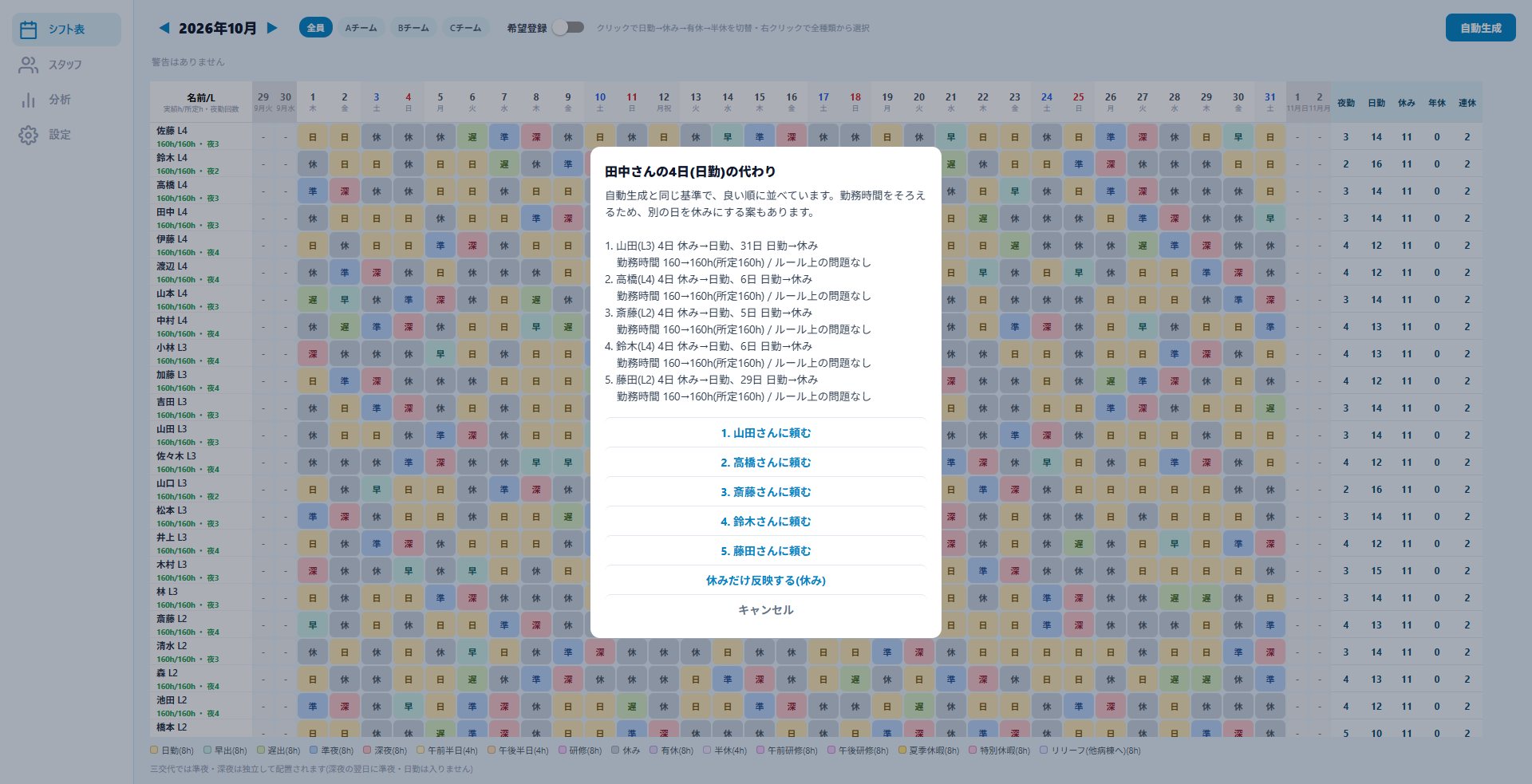
Task: Click the 名前/L header cell
Action: coord(201,102)
